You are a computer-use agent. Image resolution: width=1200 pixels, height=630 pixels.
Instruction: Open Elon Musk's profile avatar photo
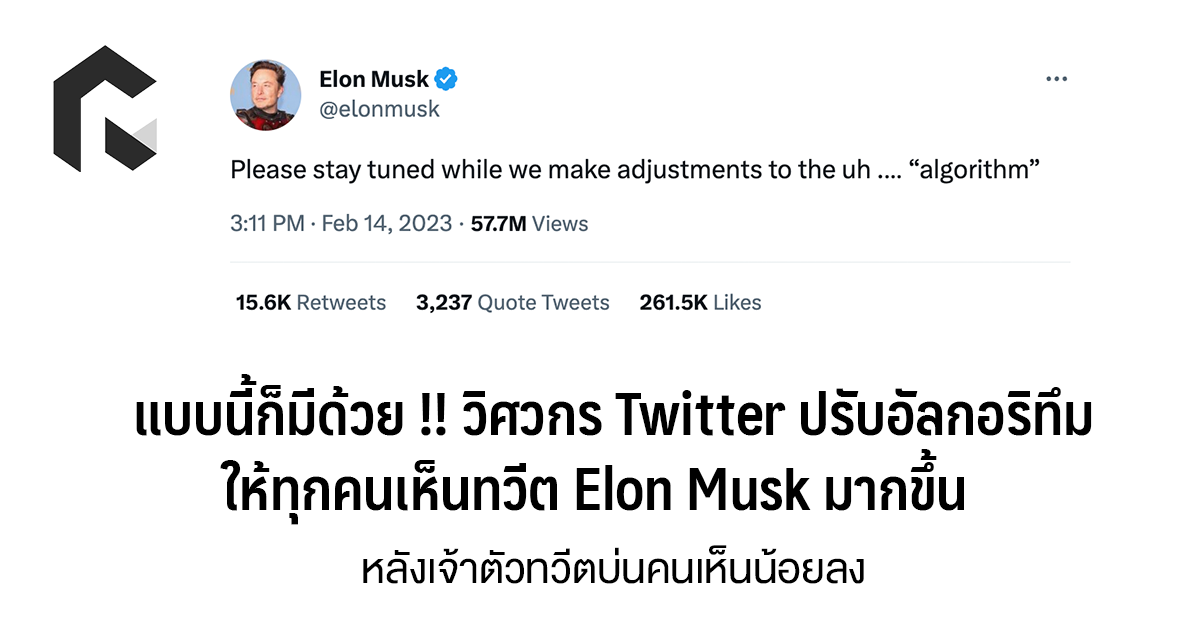coord(266,95)
